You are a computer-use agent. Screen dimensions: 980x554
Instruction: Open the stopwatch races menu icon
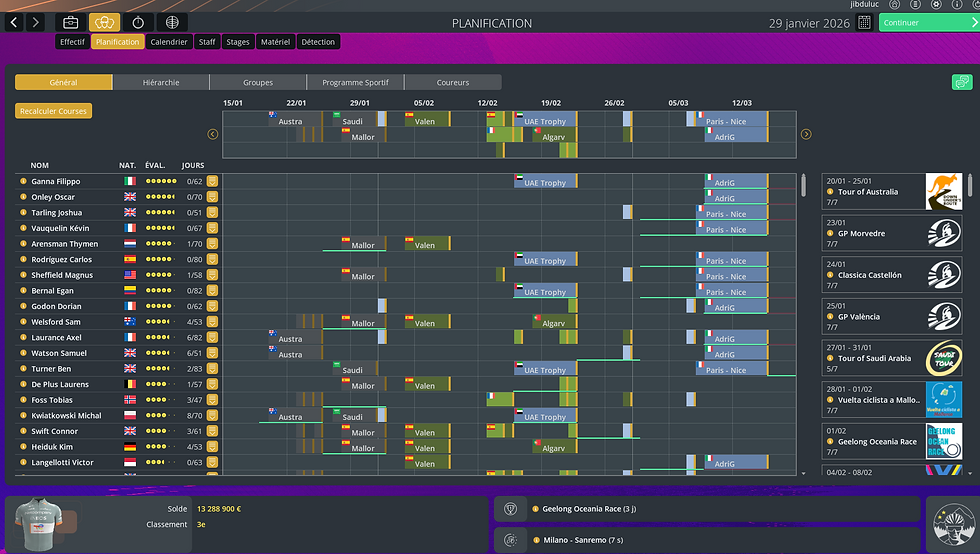(x=138, y=23)
